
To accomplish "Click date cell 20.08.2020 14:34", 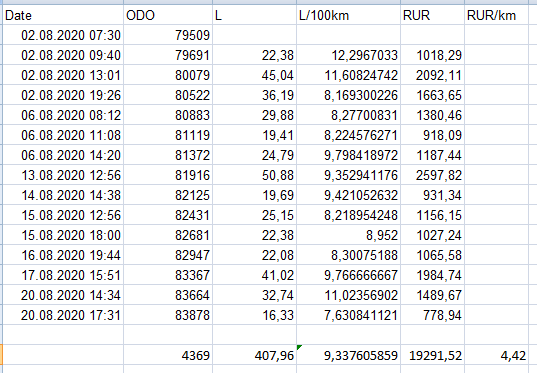I will pyautogui.click(x=63, y=295).
